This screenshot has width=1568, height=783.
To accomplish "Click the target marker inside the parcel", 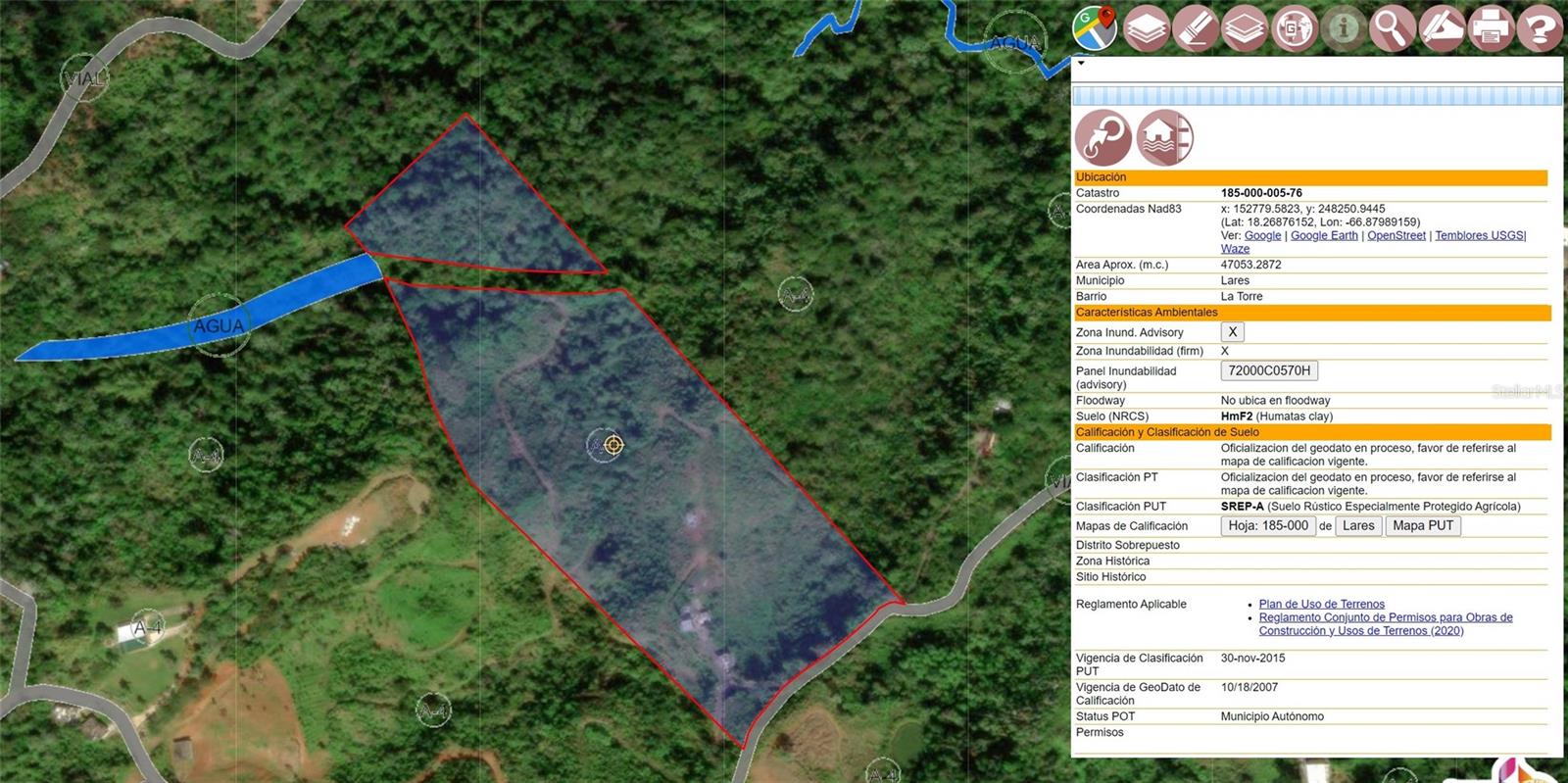I will tap(613, 445).
